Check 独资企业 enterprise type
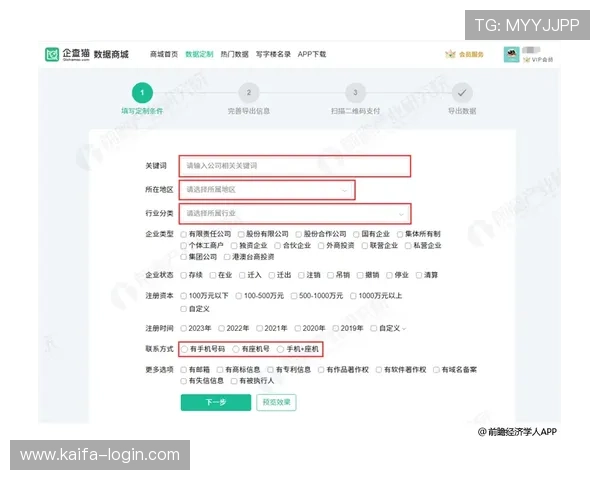The width and height of the screenshot is (600, 480). (x=234, y=245)
